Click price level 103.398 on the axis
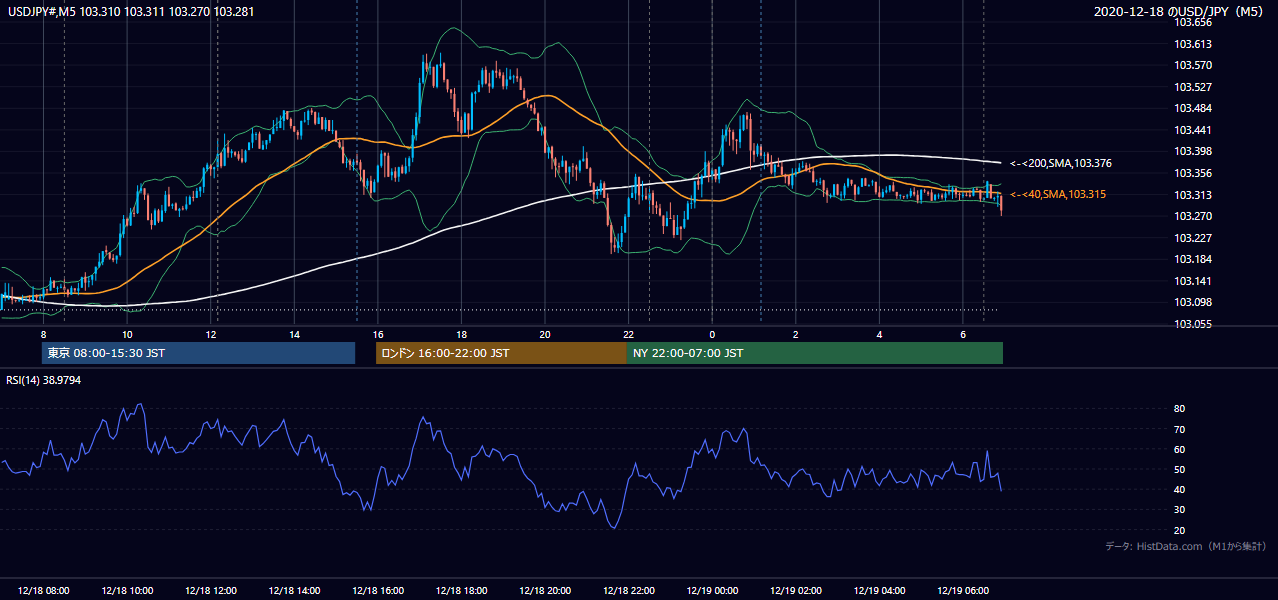The height and width of the screenshot is (600, 1278). pos(1194,151)
